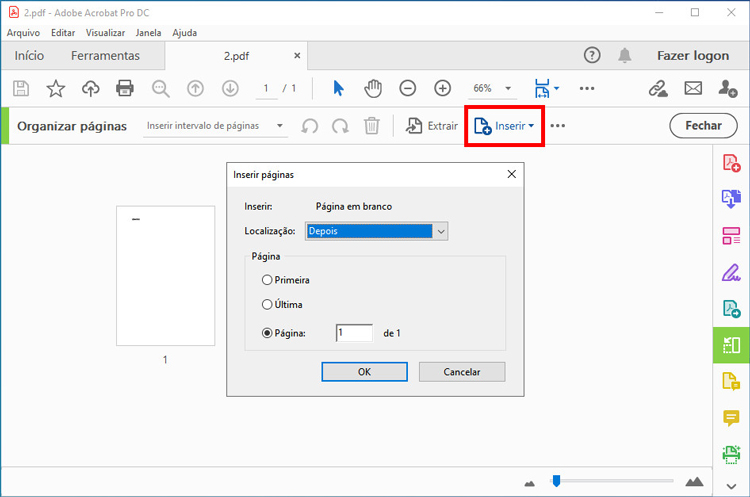The height and width of the screenshot is (497, 750).
Task: Click the trash delete pages icon
Action: 372,126
